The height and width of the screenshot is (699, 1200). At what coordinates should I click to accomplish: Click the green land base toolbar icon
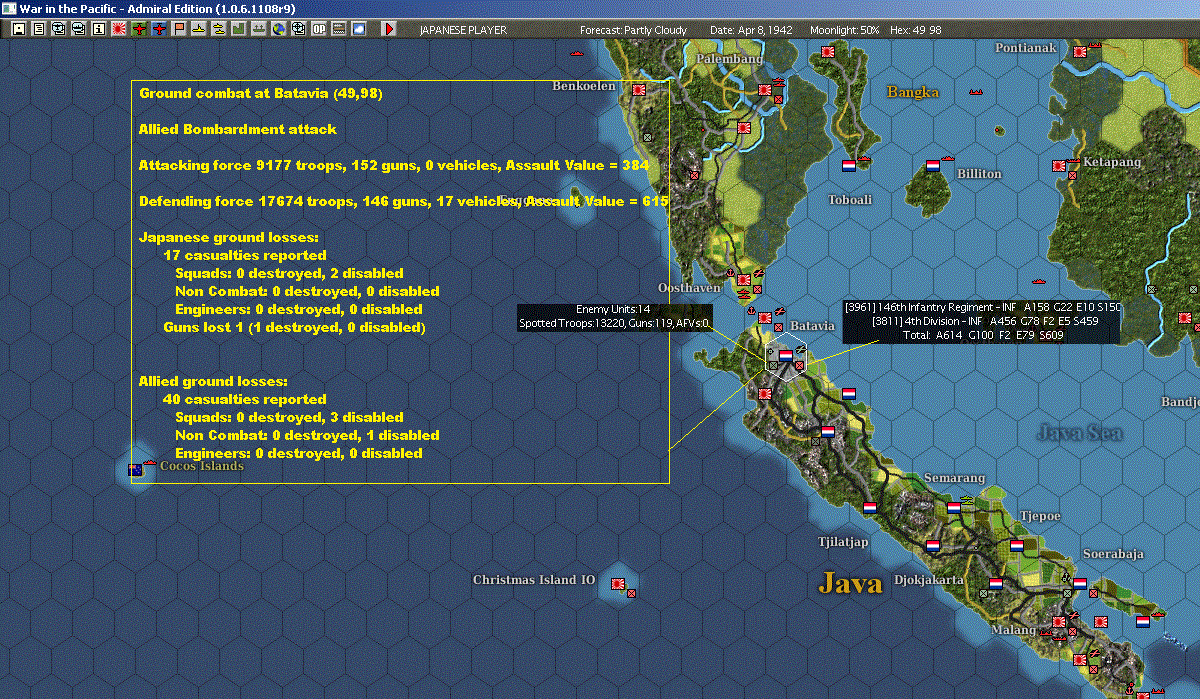239,29
